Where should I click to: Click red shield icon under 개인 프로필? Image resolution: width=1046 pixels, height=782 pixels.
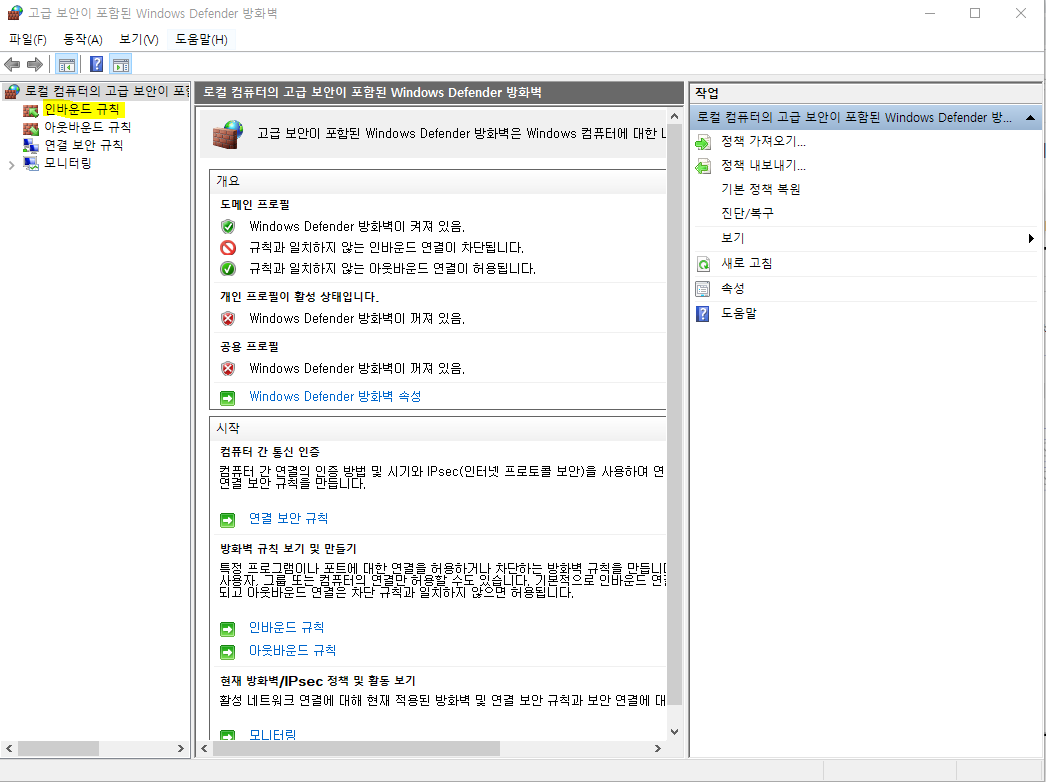228,319
